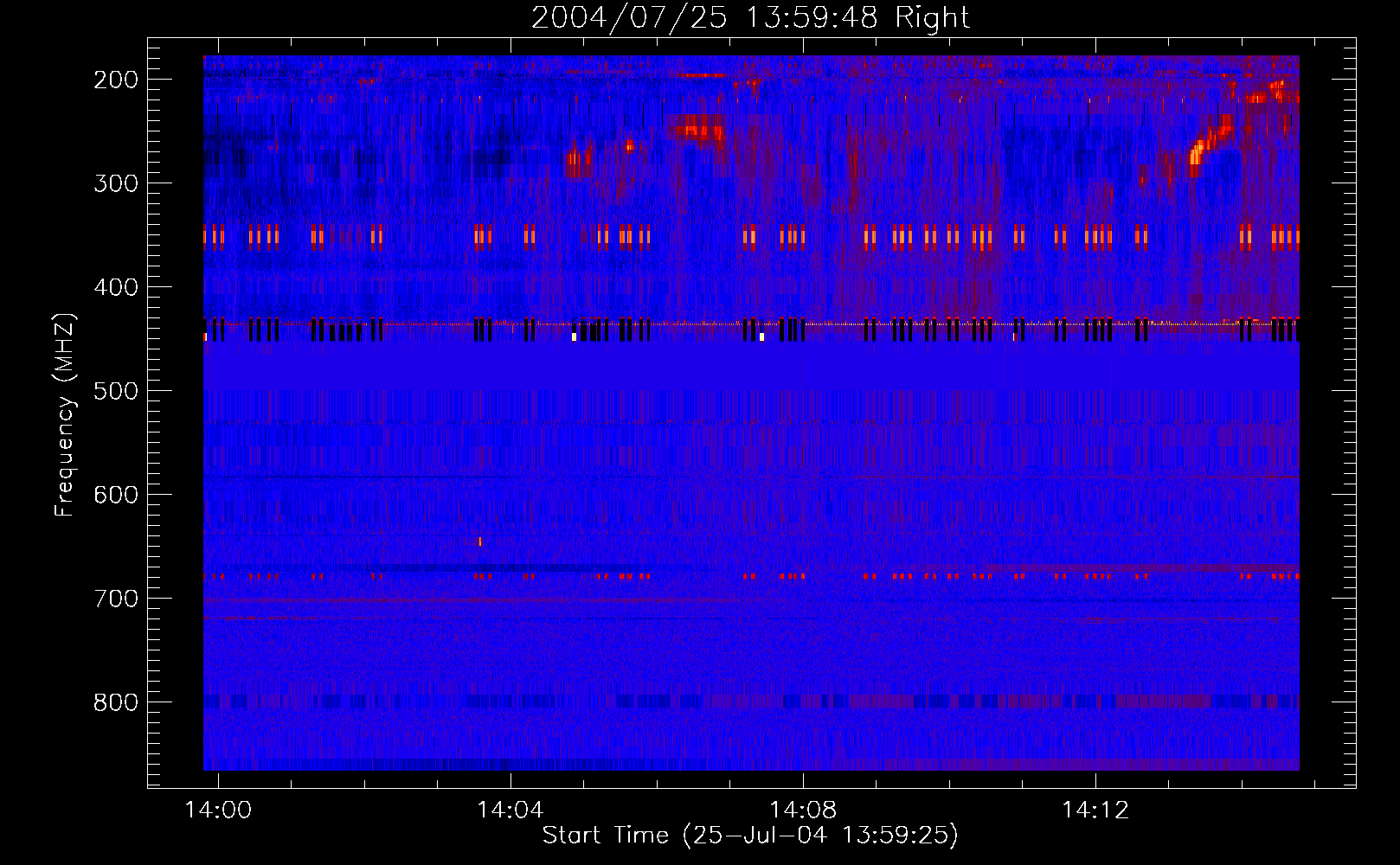Click the 800 frequency tick label
The height and width of the screenshot is (865, 1400).
[116, 702]
